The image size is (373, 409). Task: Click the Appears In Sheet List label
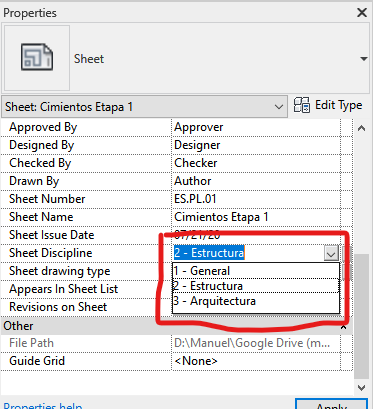click(x=64, y=289)
